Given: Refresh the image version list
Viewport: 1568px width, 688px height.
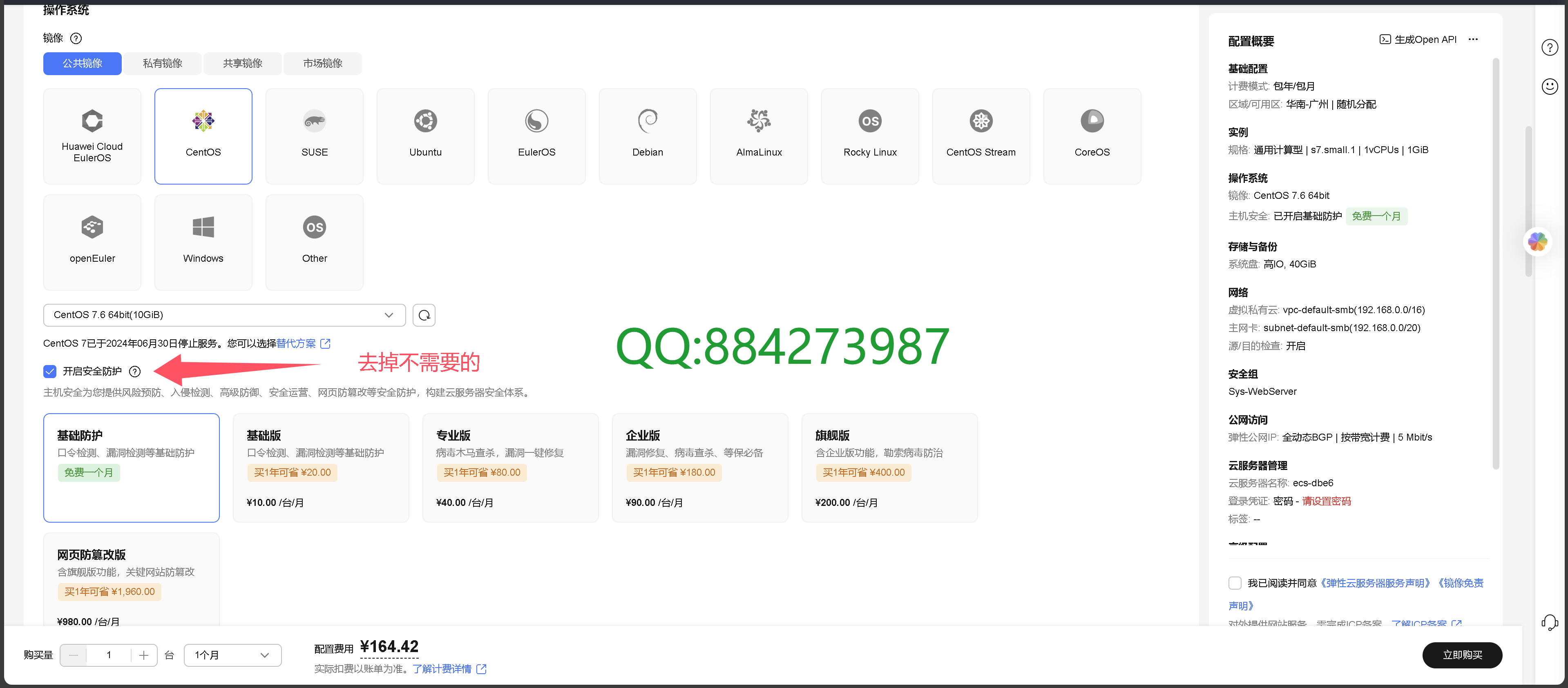Looking at the screenshot, I should (424, 315).
